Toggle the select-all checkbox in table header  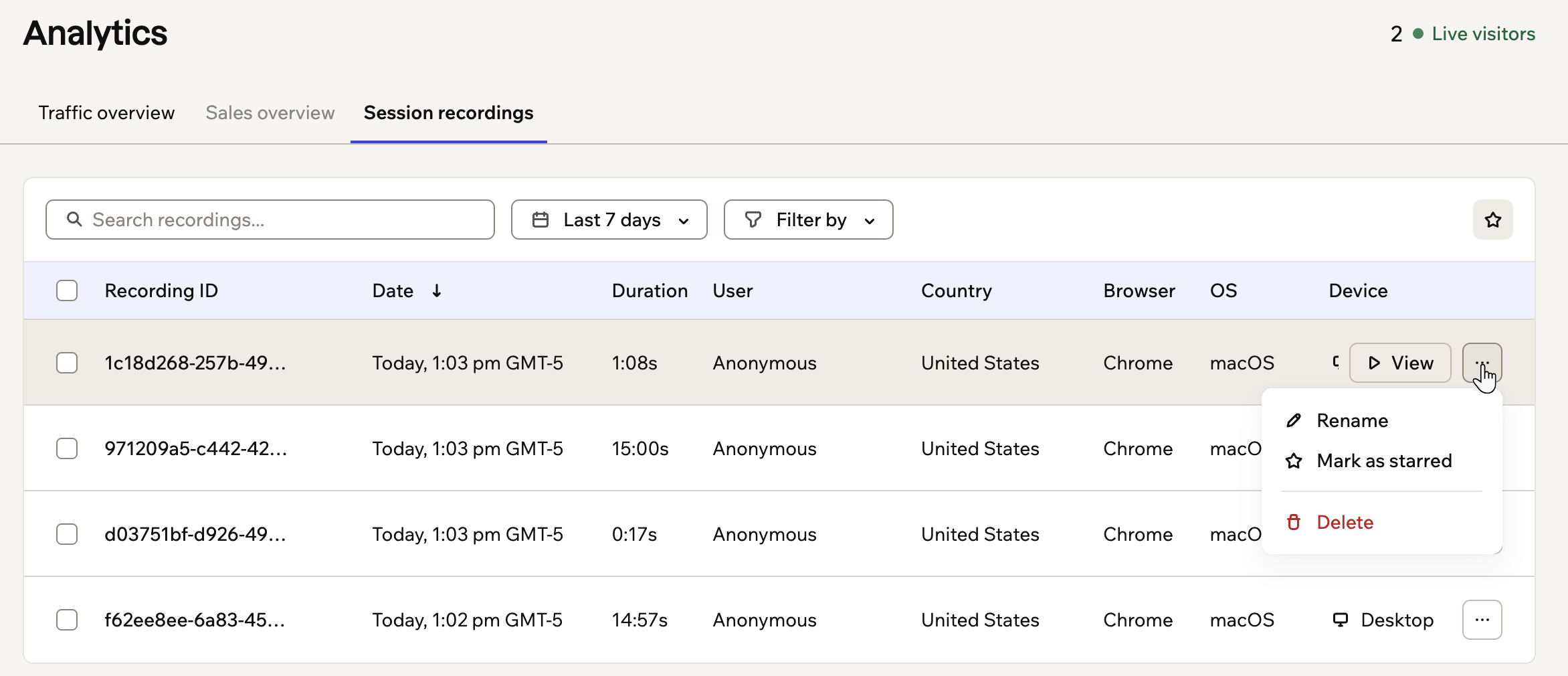[67, 290]
